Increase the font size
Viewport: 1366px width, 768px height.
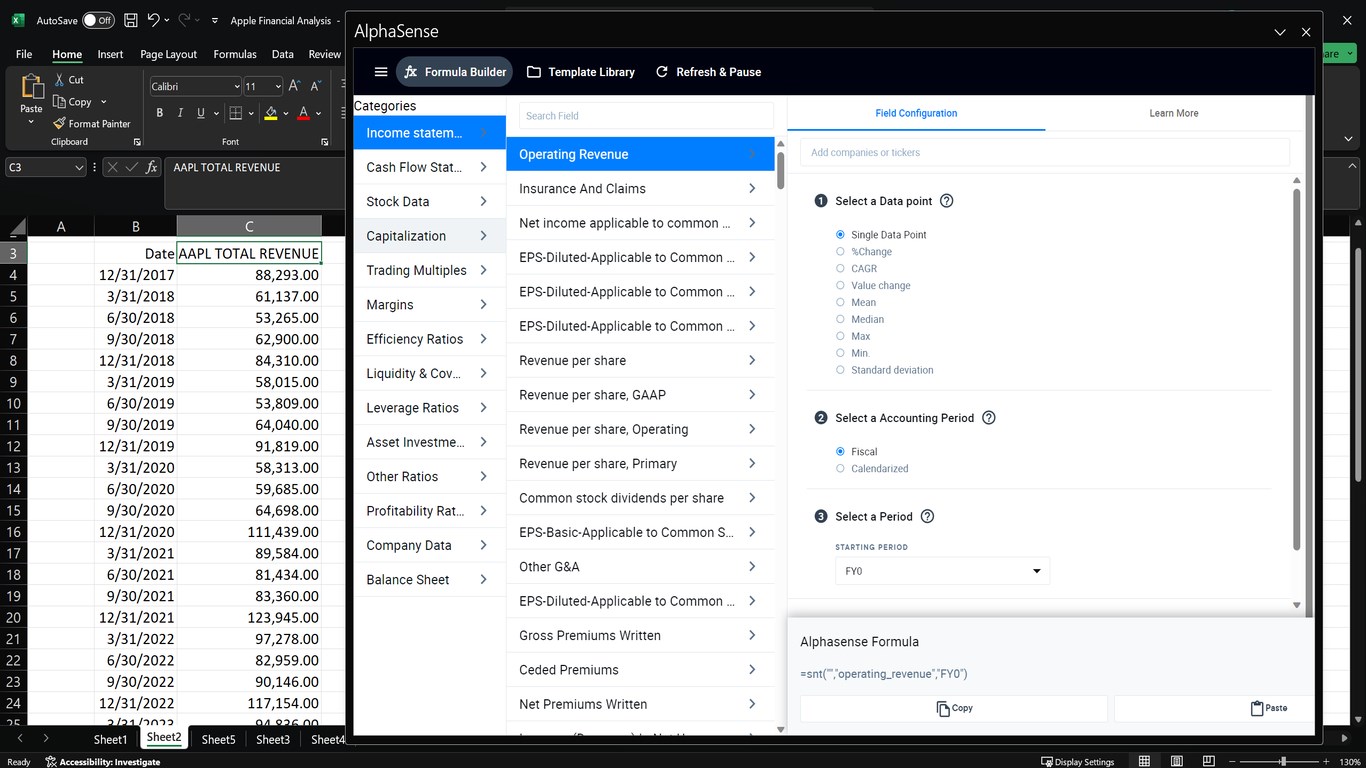pos(295,86)
